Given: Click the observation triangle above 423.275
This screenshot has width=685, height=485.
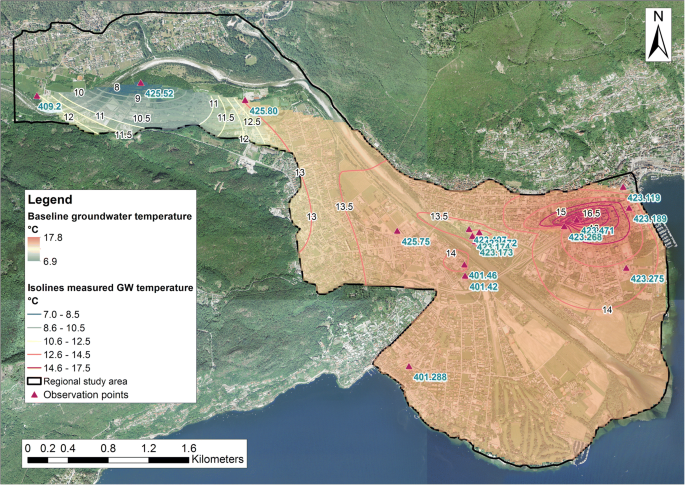Looking at the screenshot, I should click(x=626, y=268).
